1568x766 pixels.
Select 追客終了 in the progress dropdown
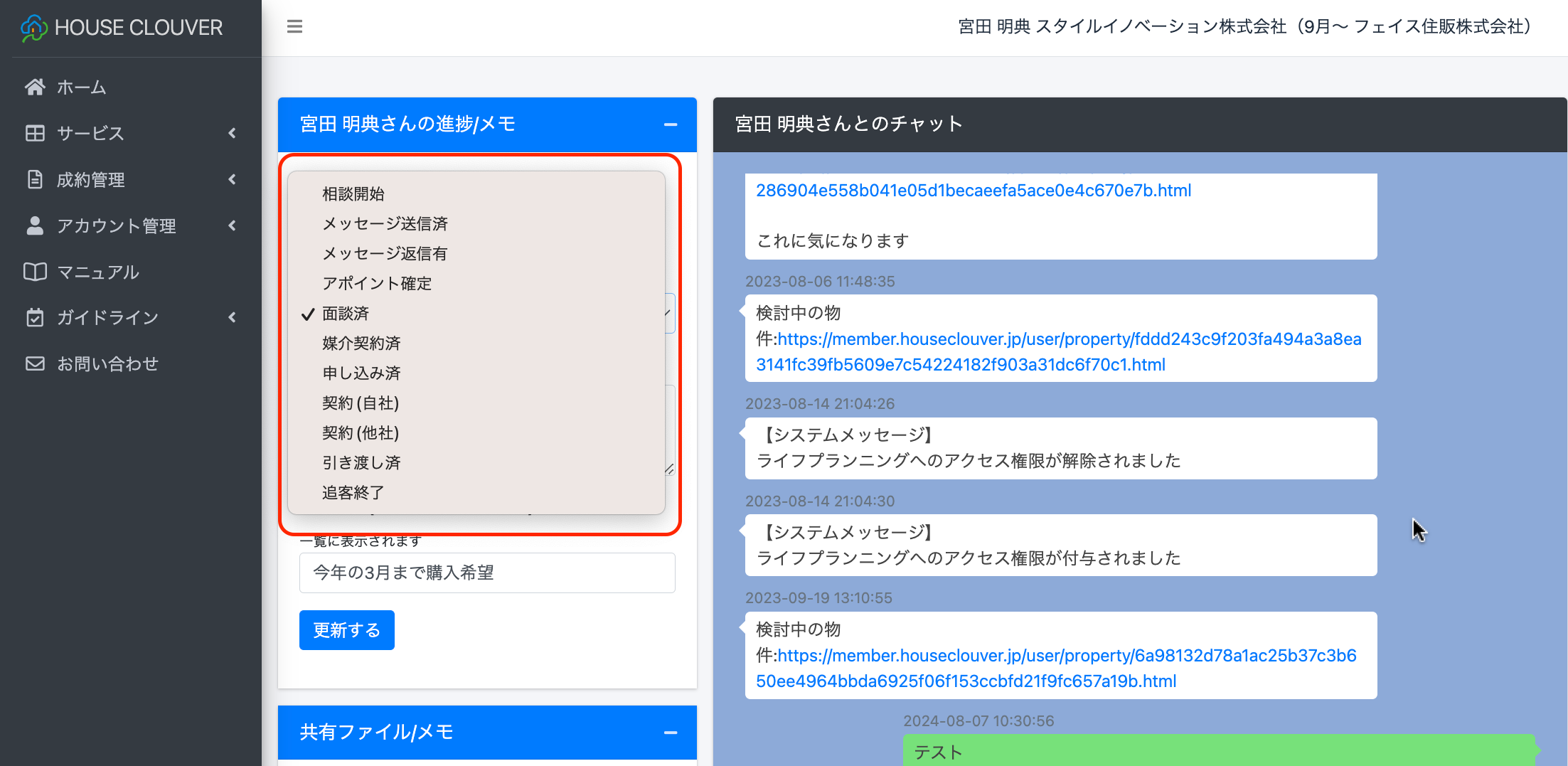353,493
